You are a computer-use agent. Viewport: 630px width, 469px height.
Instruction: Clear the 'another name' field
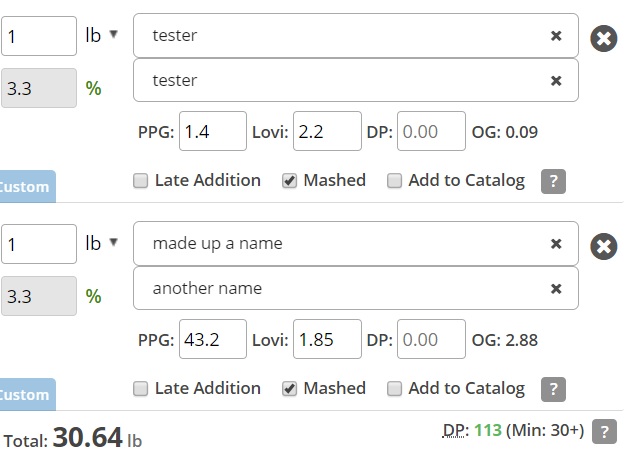tap(556, 289)
